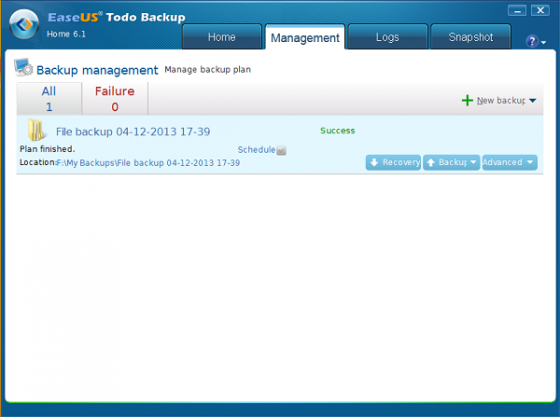This screenshot has width=560, height=417.
Task: Click the New backup button label
Action: (501, 101)
